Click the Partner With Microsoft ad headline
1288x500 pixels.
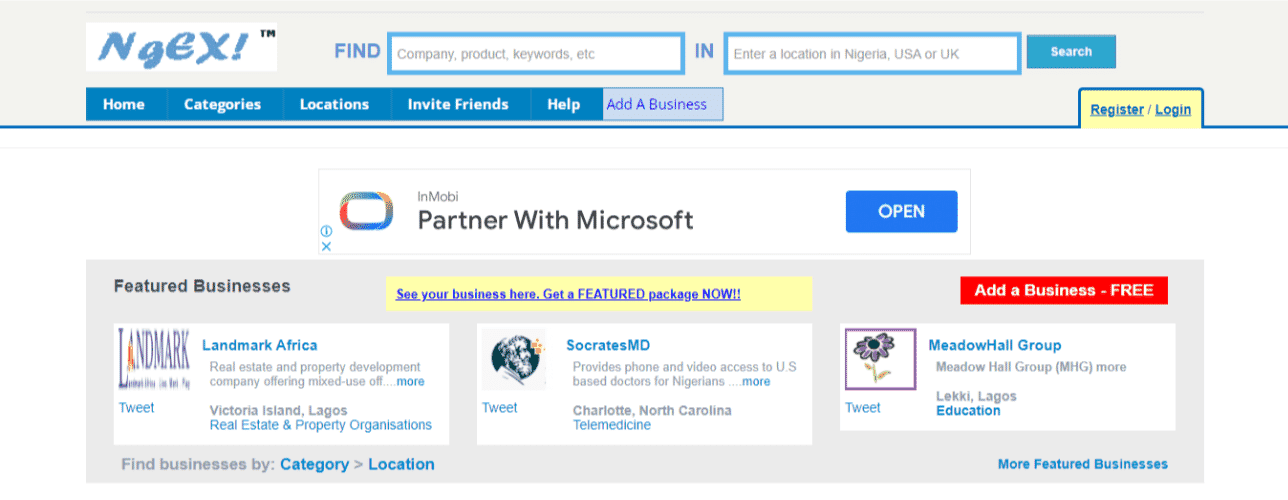[555, 220]
